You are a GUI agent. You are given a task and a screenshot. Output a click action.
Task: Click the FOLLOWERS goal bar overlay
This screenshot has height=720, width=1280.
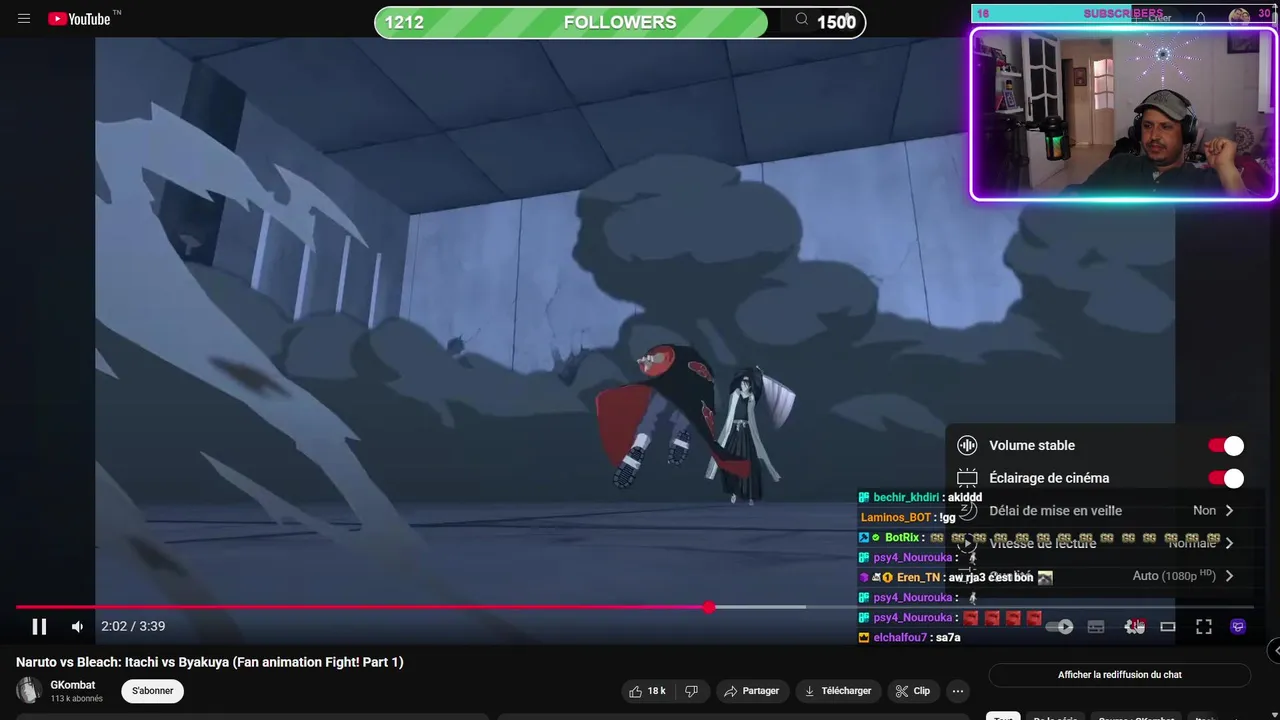click(x=620, y=22)
